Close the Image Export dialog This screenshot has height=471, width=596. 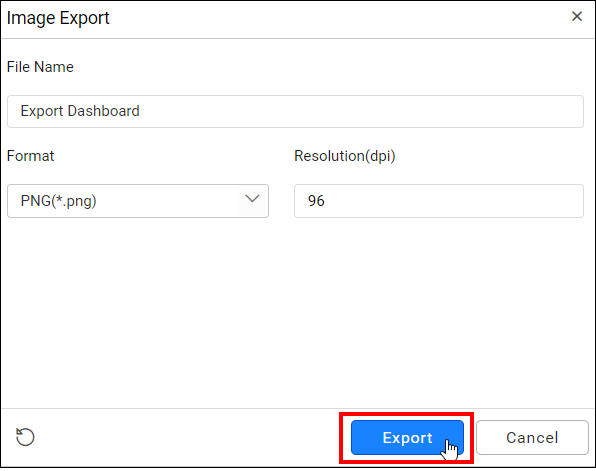[x=577, y=16]
